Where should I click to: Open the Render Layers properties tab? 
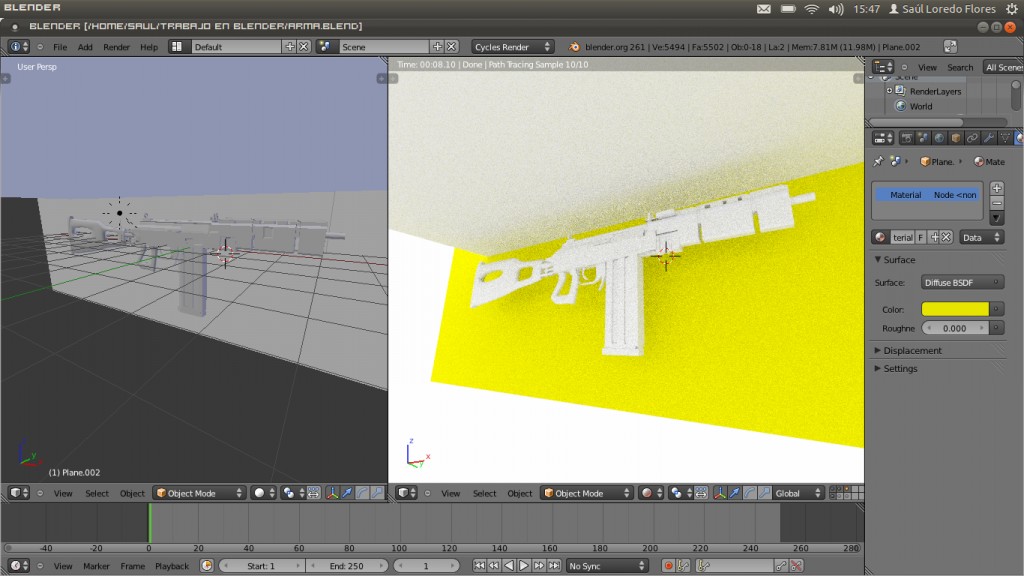[922, 137]
